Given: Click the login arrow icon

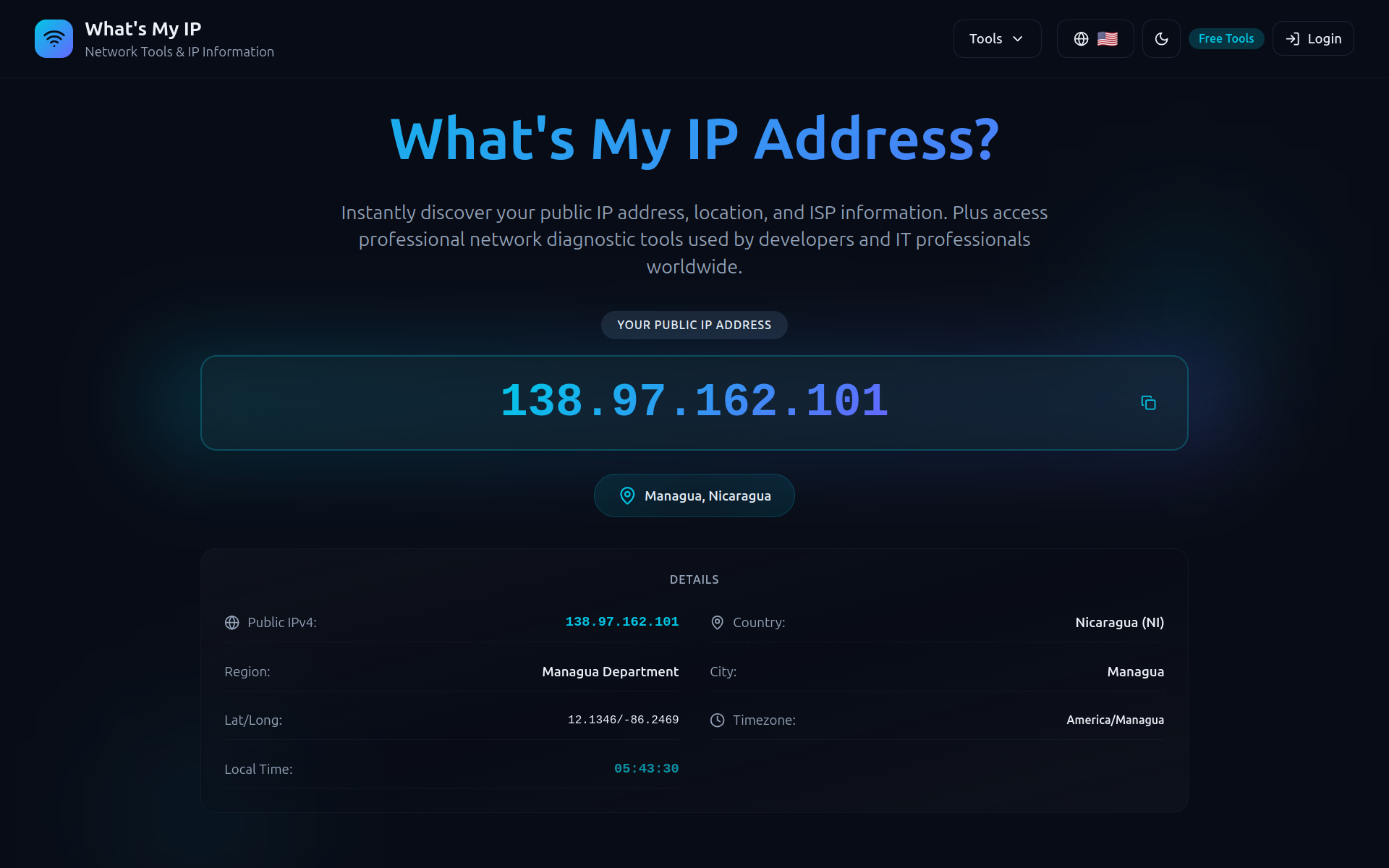Looking at the screenshot, I should click(1293, 39).
